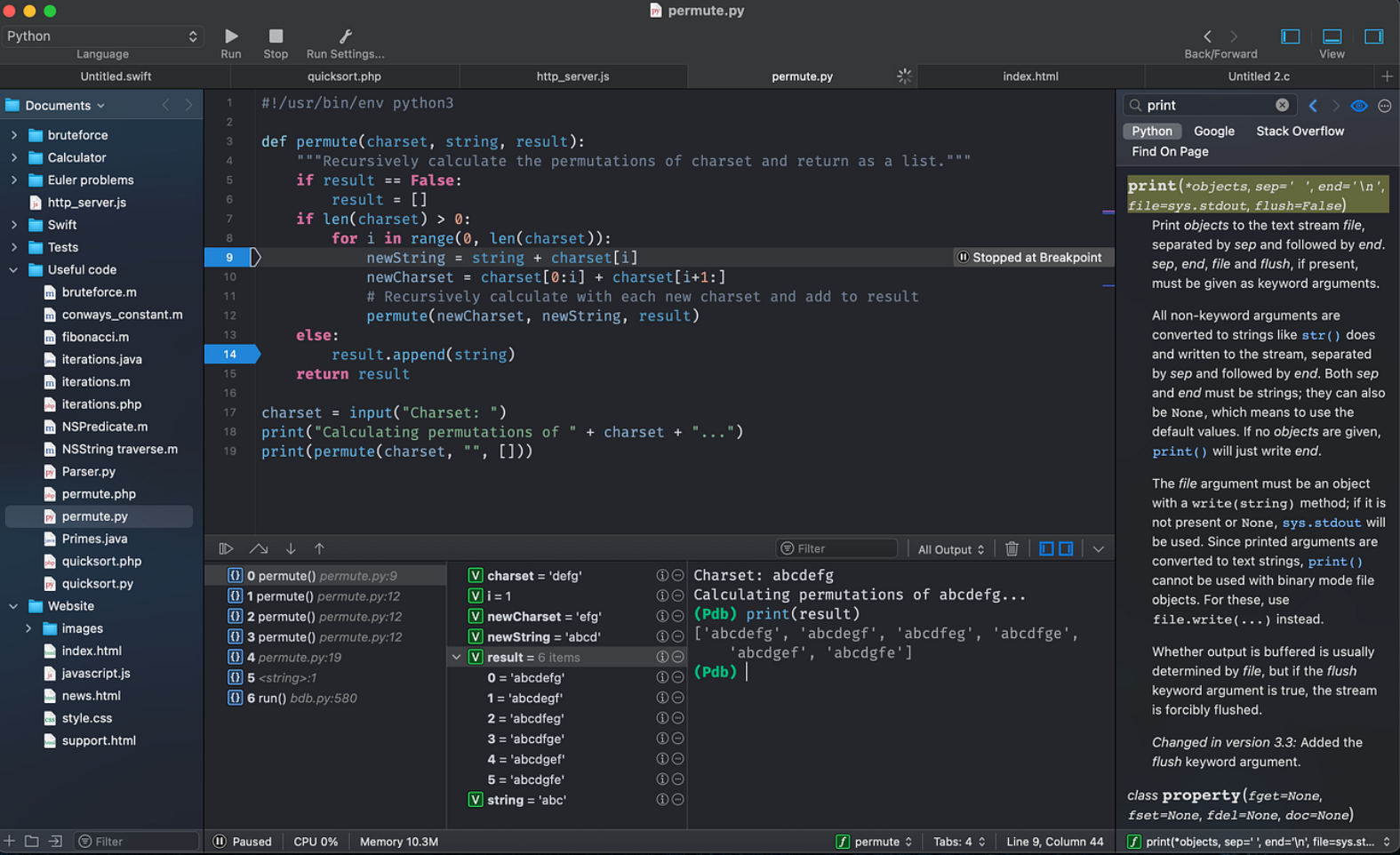Viewport: 1400px width, 855px height.
Task: Expand the Euler problems folder
Action: coord(14,180)
